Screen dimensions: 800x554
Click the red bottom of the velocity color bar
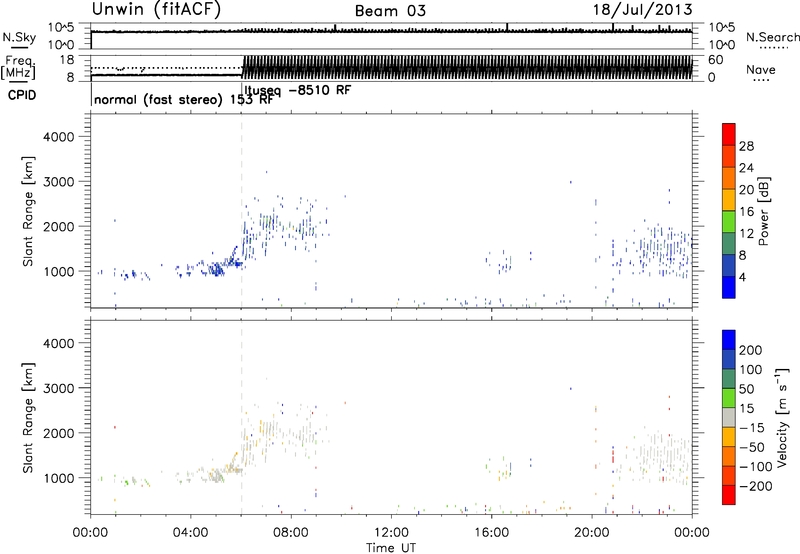coord(729,495)
